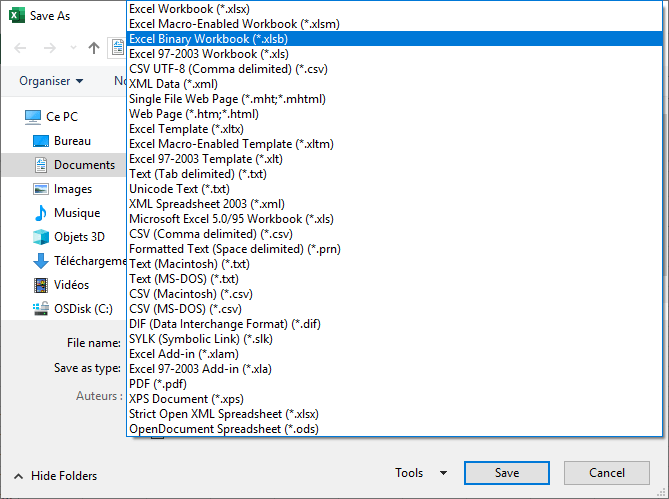669x499 pixels.
Task: Pick Microsoft Excel 5.0/95 Workbook
Action: pyautogui.click(x=394, y=219)
